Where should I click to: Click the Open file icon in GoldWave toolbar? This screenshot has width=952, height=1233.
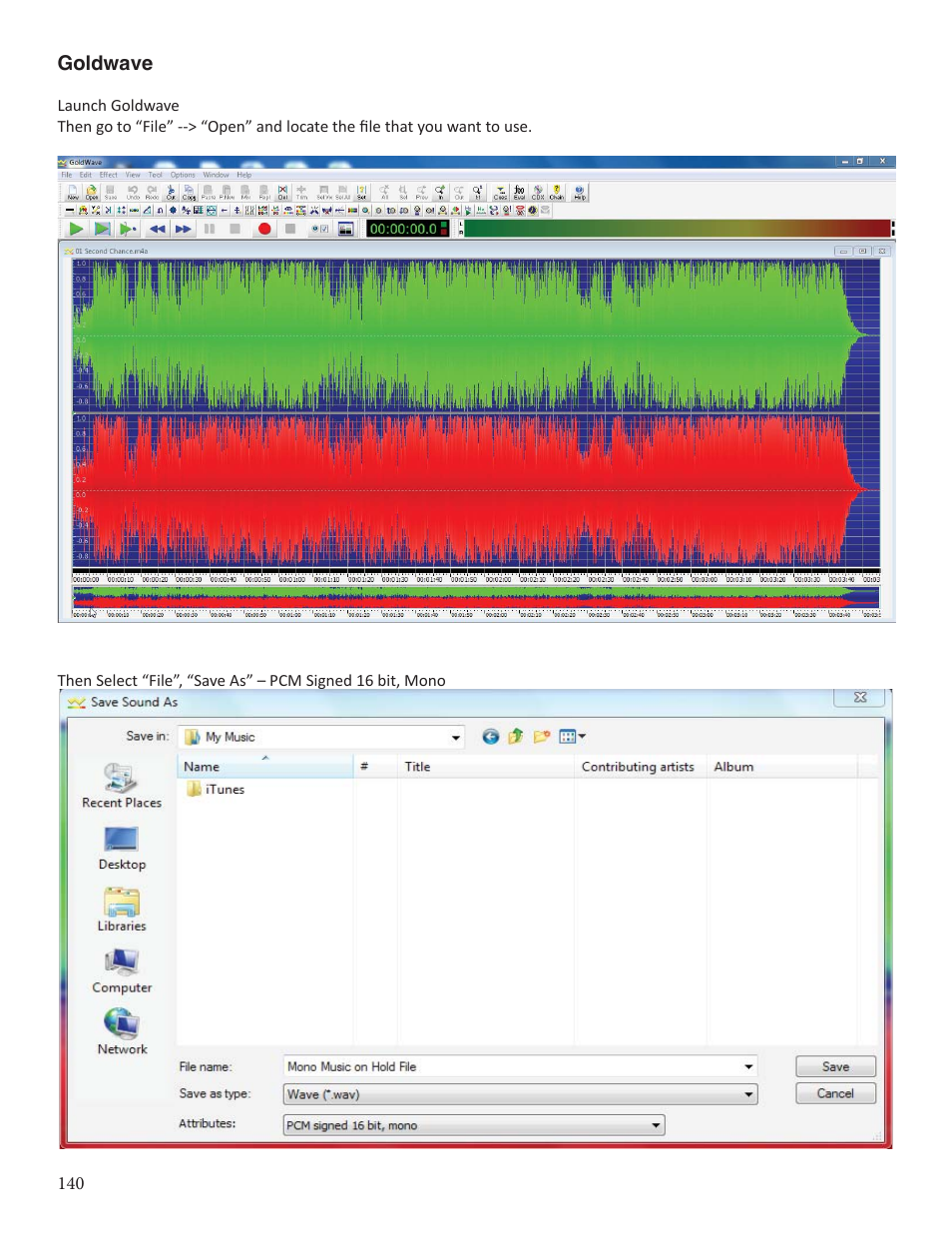tap(92, 192)
